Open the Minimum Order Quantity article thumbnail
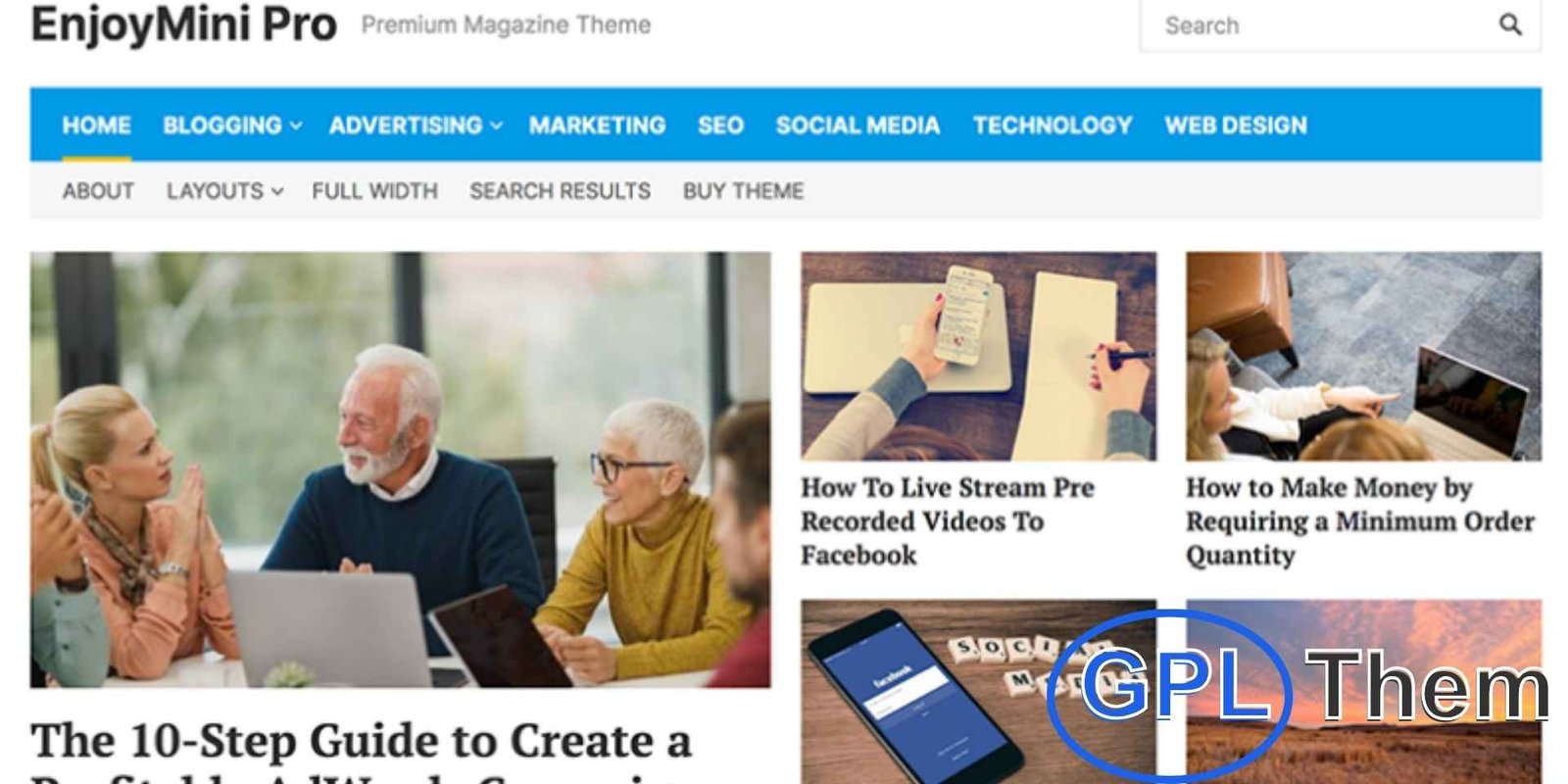Screen dimensions: 1568x784 coord(1363,357)
